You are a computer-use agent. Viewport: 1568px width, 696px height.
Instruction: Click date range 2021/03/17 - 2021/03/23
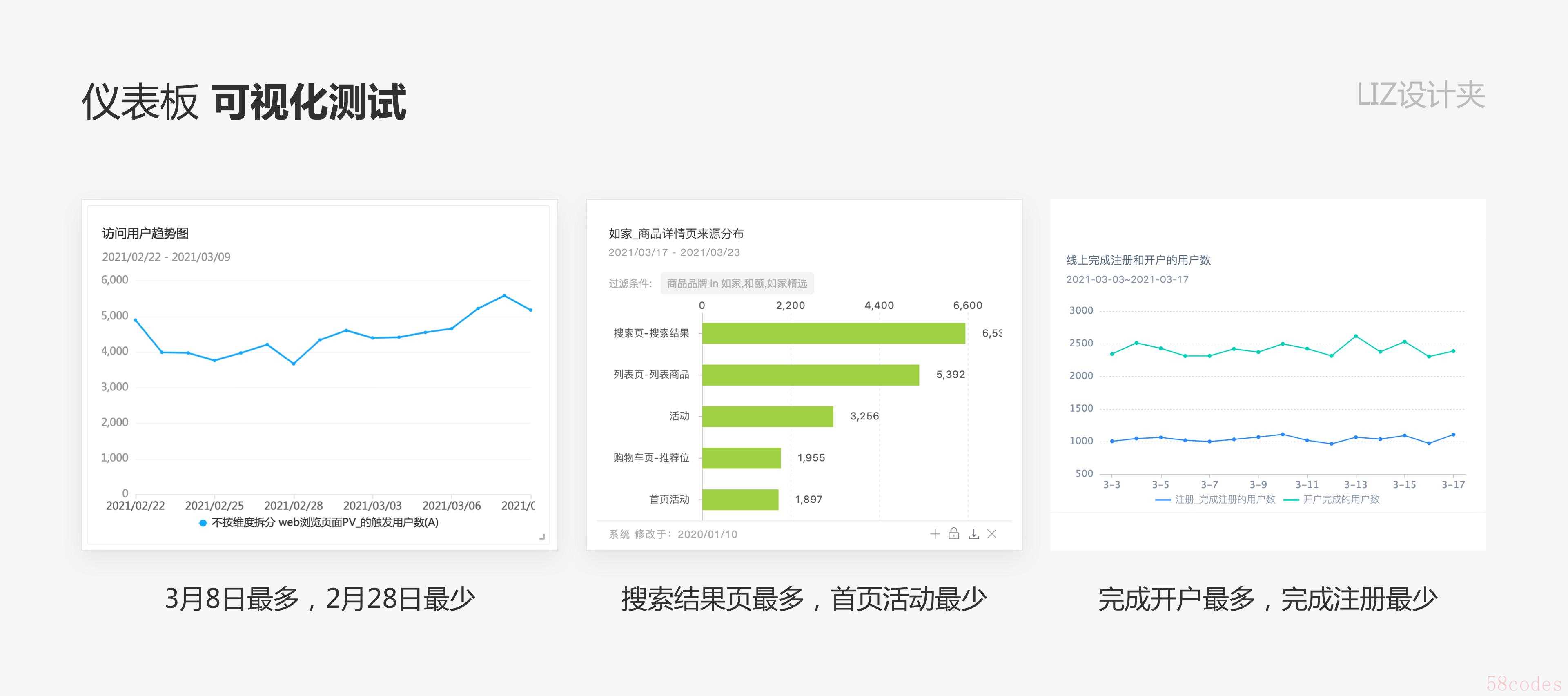coord(674,252)
